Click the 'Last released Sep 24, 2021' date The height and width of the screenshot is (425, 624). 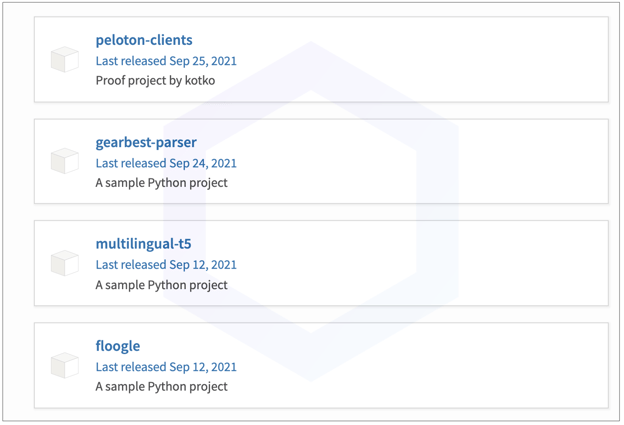point(166,163)
